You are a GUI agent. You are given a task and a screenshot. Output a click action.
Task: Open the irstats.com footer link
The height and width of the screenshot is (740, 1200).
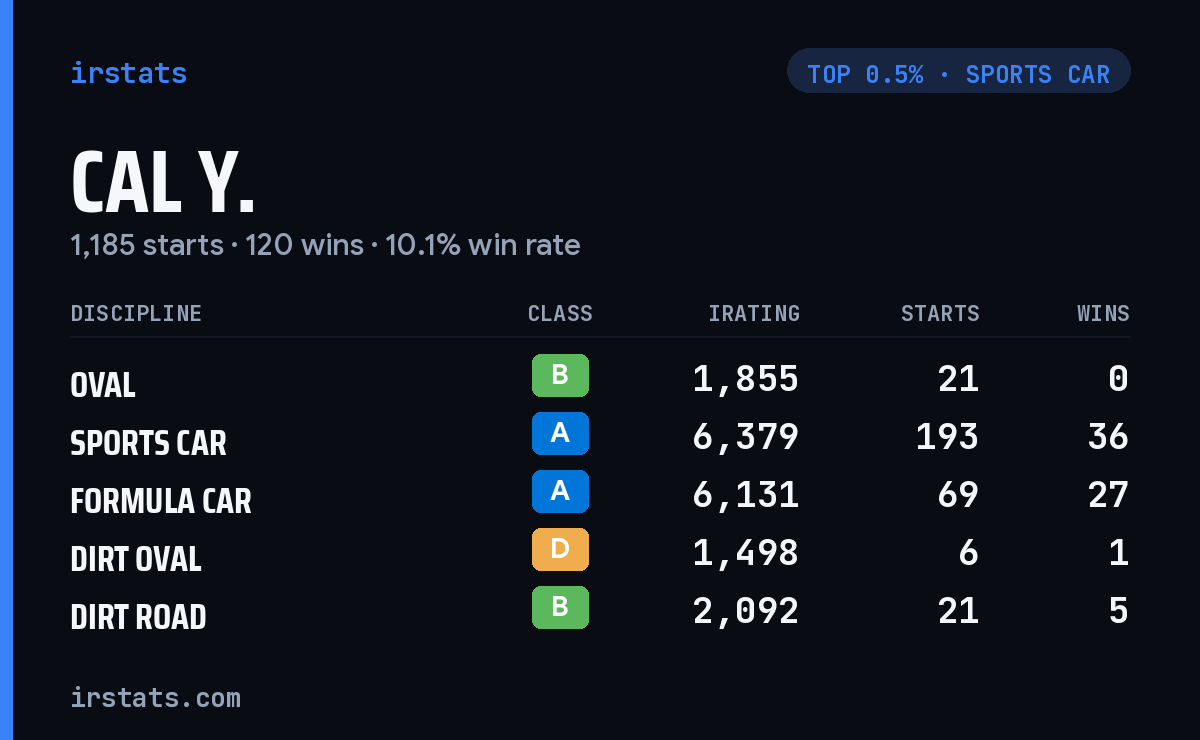(155, 697)
